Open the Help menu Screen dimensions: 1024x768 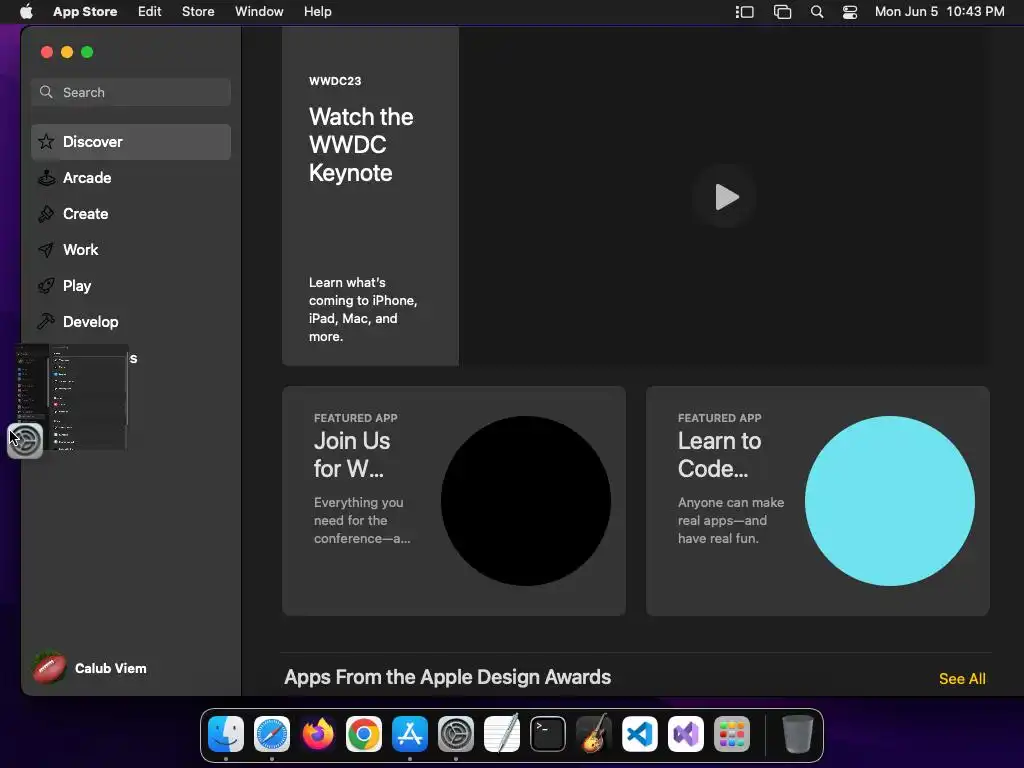[317, 11]
